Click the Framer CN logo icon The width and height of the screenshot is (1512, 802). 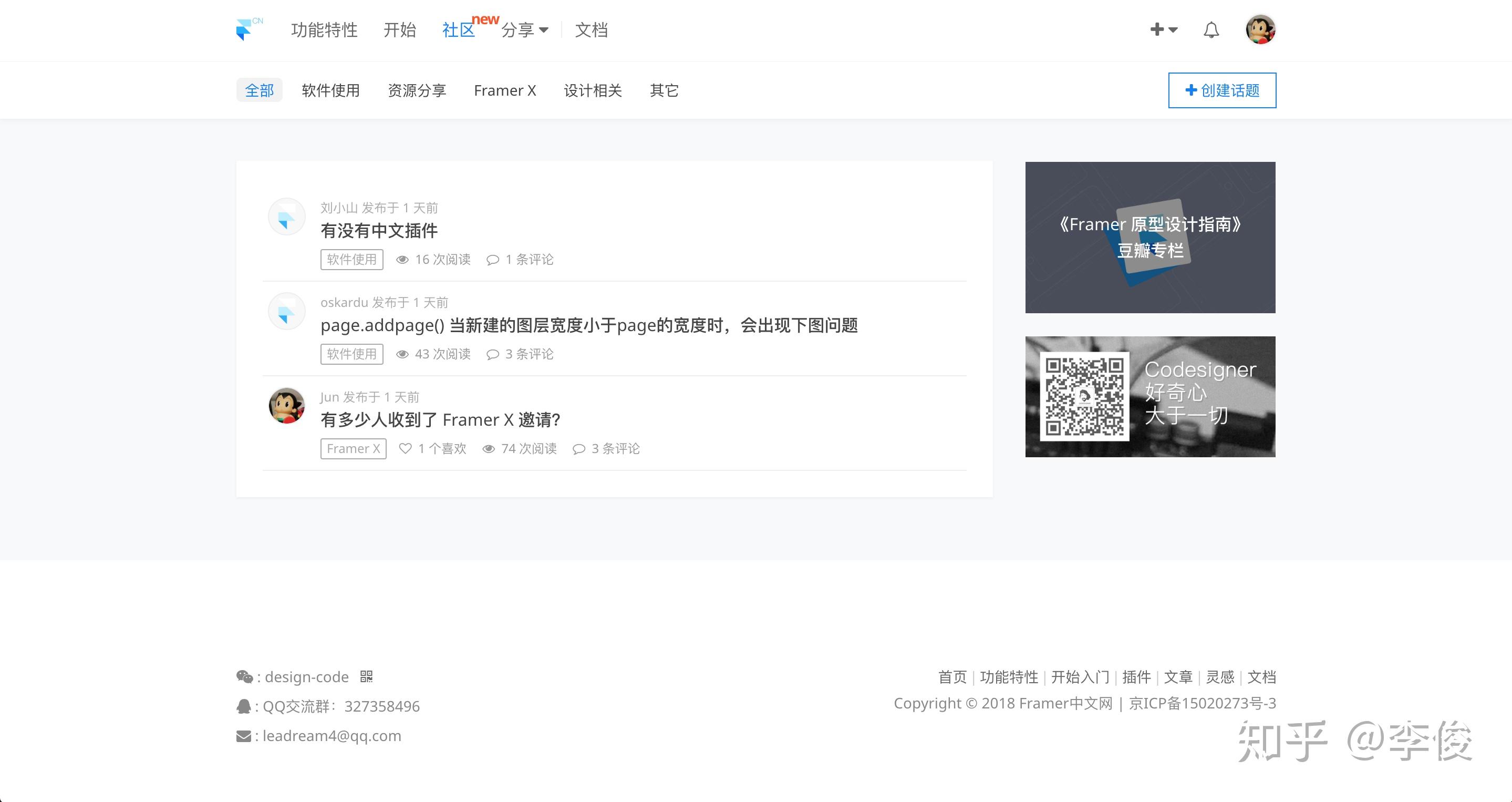(244, 29)
